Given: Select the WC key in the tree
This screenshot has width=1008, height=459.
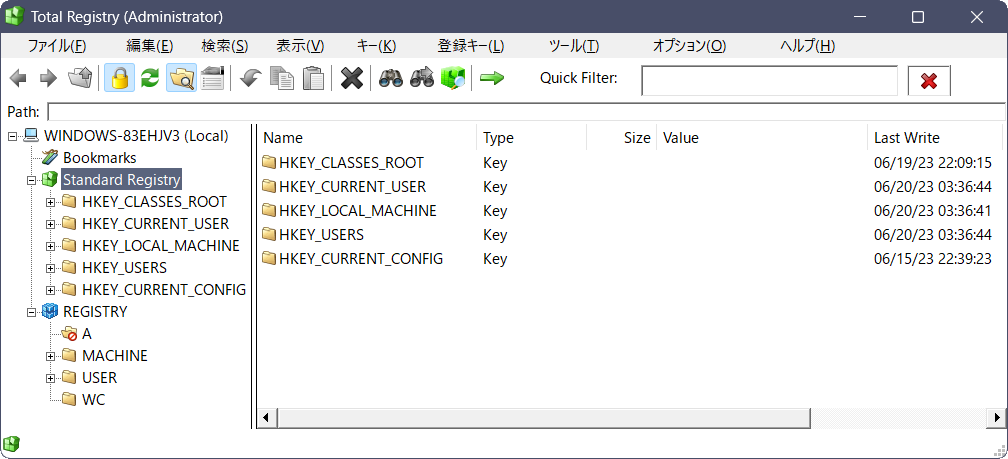Looking at the screenshot, I should point(93,399).
